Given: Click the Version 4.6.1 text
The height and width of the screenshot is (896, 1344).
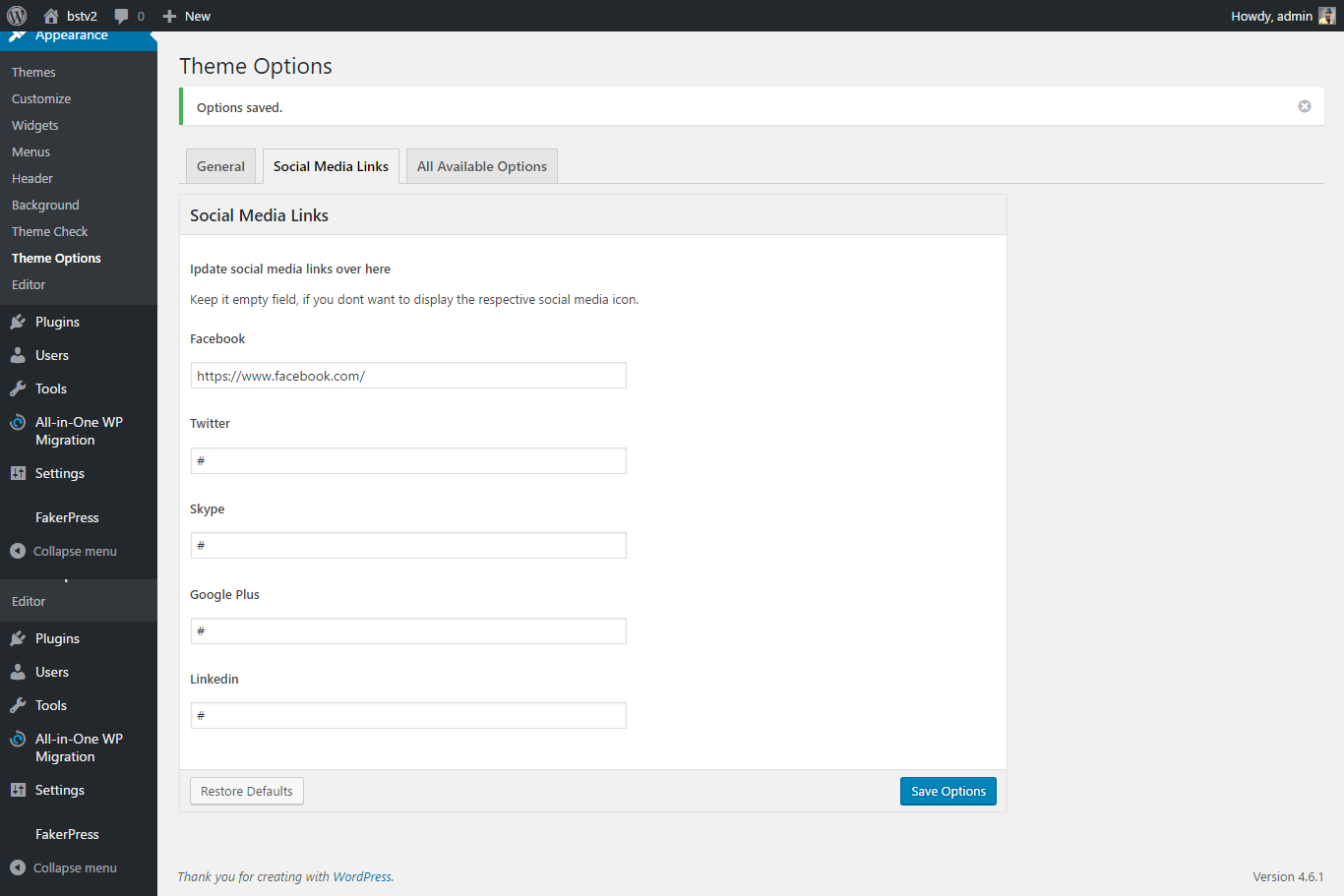Looking at the screenshot, I should pyautogui.click(x=1288, y=876).
